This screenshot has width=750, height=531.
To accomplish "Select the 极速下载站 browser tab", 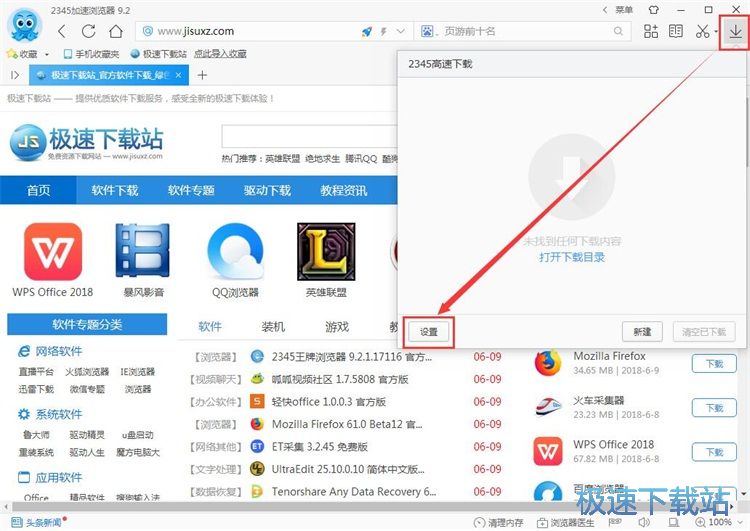I will (109, 75).
